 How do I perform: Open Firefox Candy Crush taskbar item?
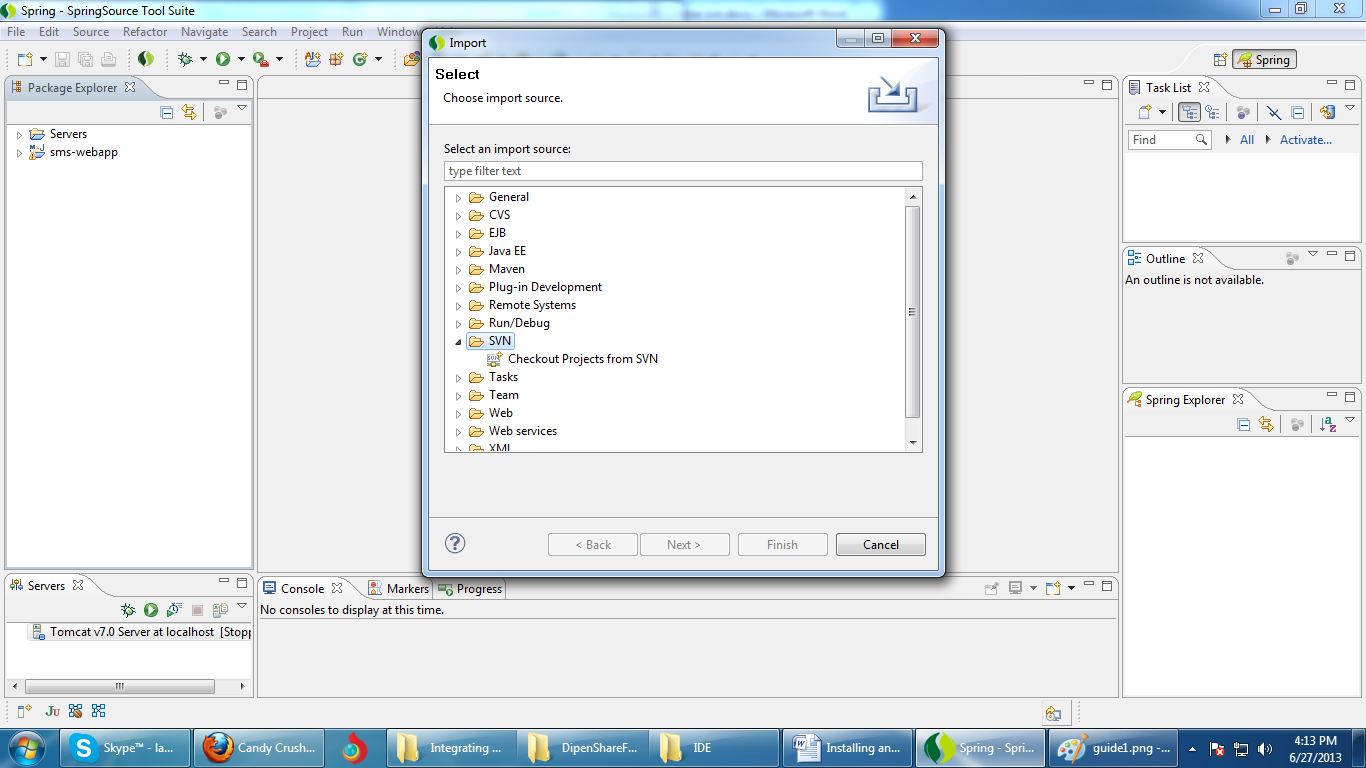tap(260, 748)
